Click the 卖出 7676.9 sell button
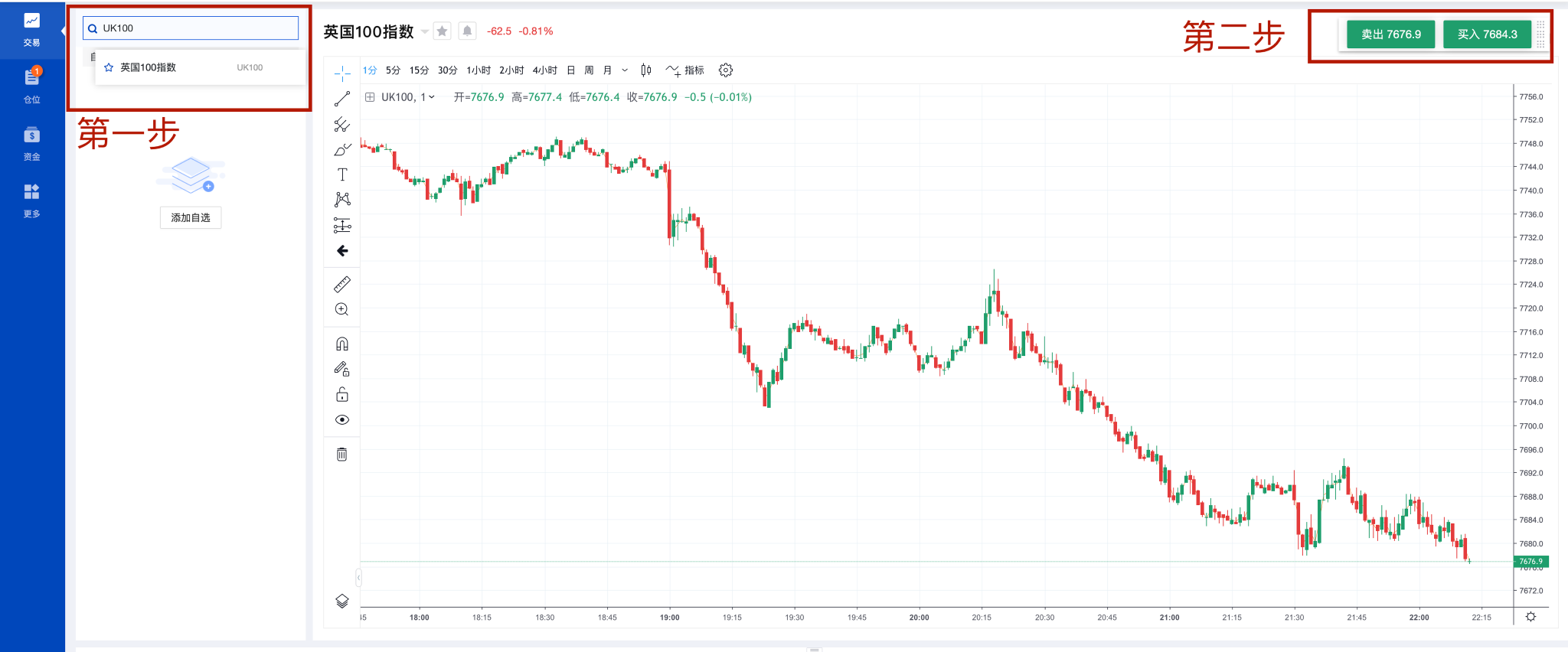 [x=1390, y=34]
